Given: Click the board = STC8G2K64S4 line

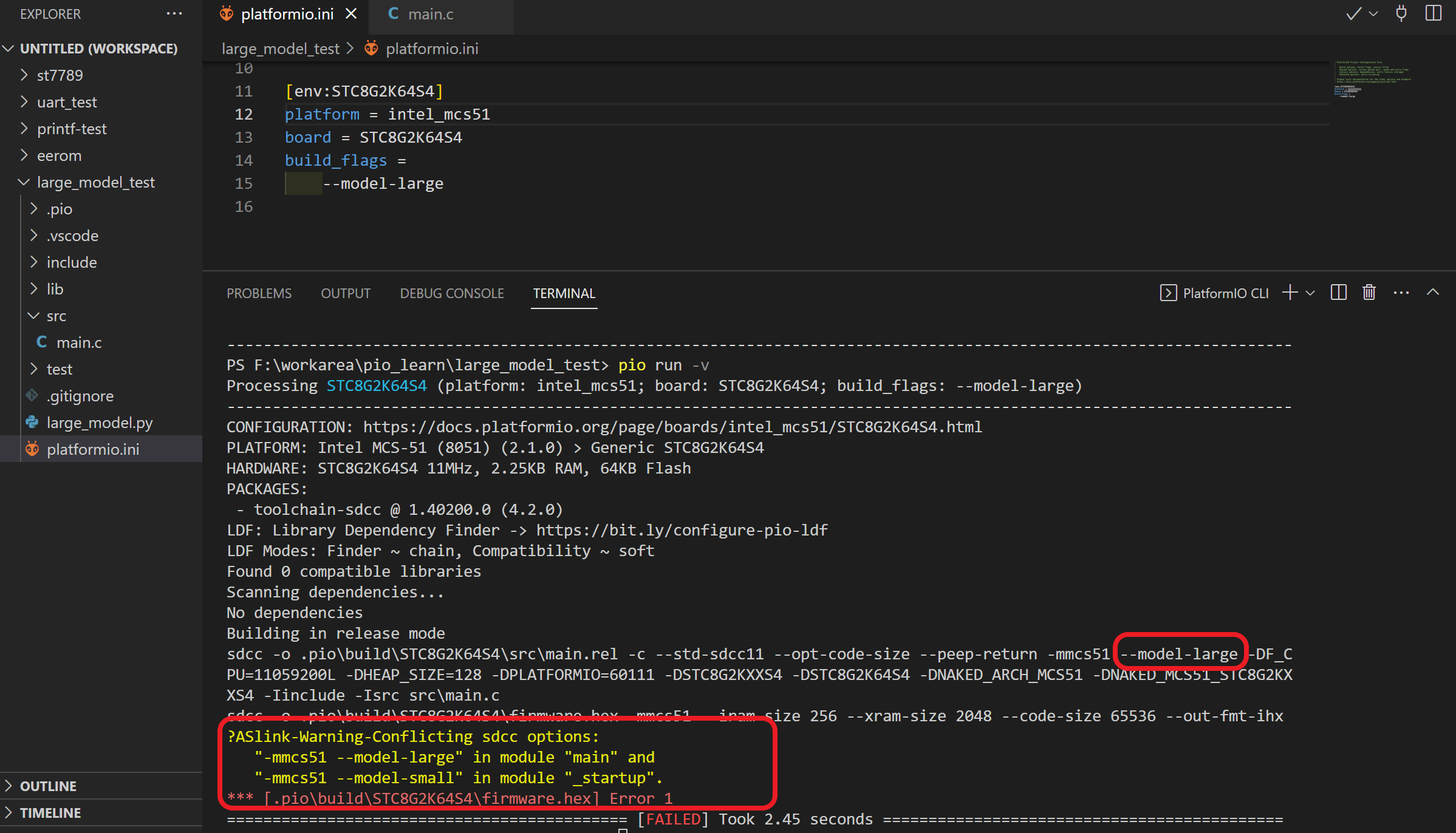Looking at the screenshot, I should pos(373,137).
